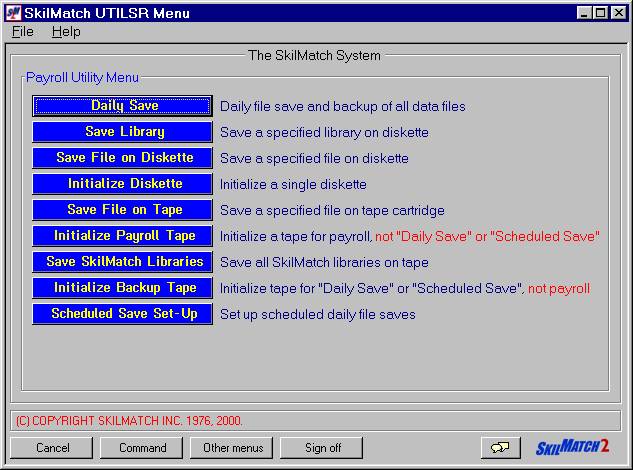Select Save File on Diskette
This screenshot has width=633, height=470.
pos(122,158)
